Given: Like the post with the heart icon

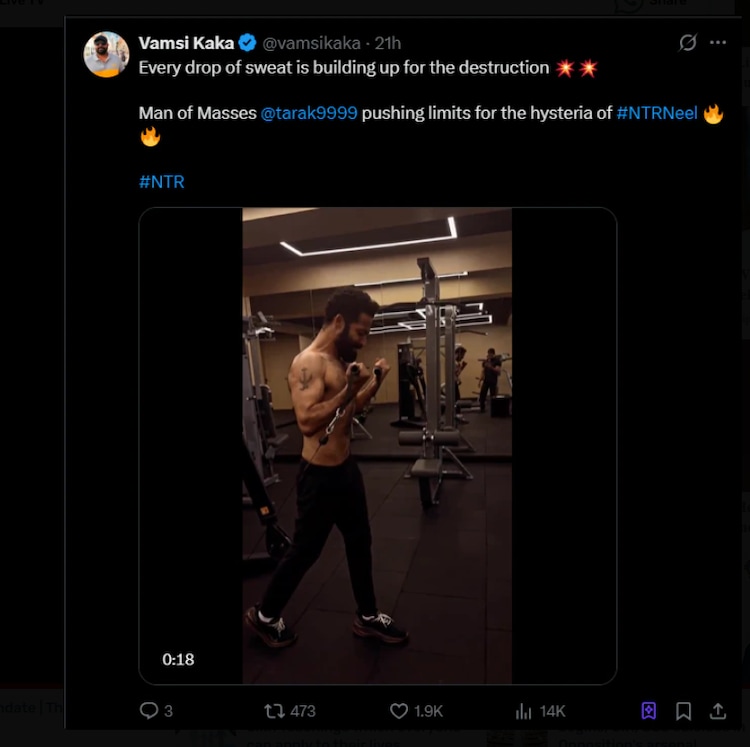Looking at the screenshot, I should click(399, 711).
